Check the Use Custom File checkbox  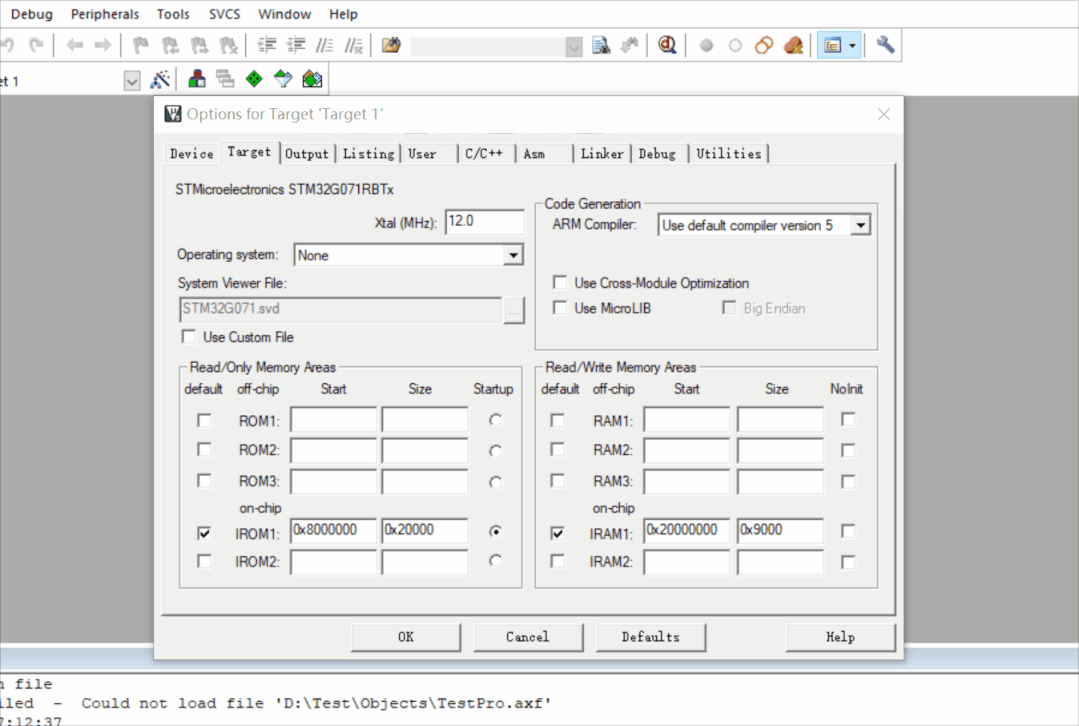click(x=189, y=337)
